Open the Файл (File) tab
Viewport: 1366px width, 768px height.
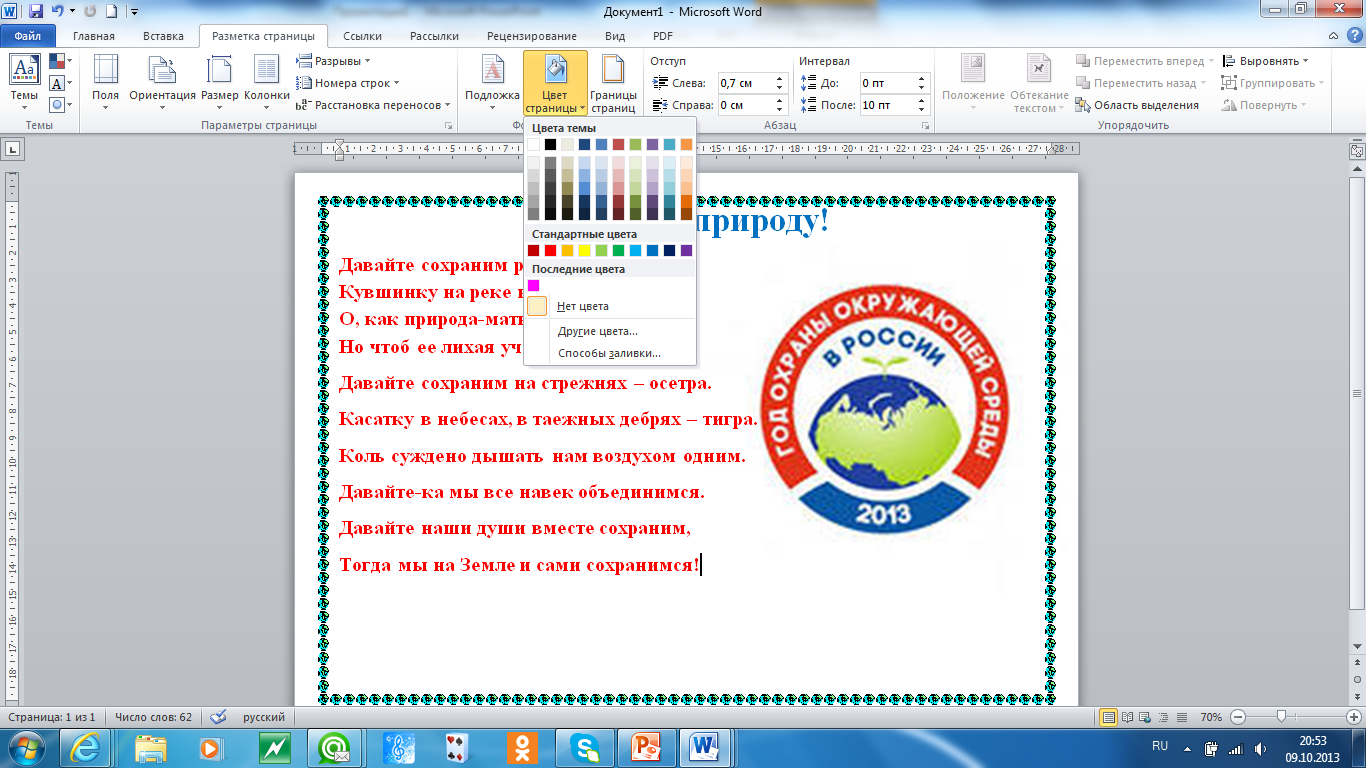(x=28, y=36)
